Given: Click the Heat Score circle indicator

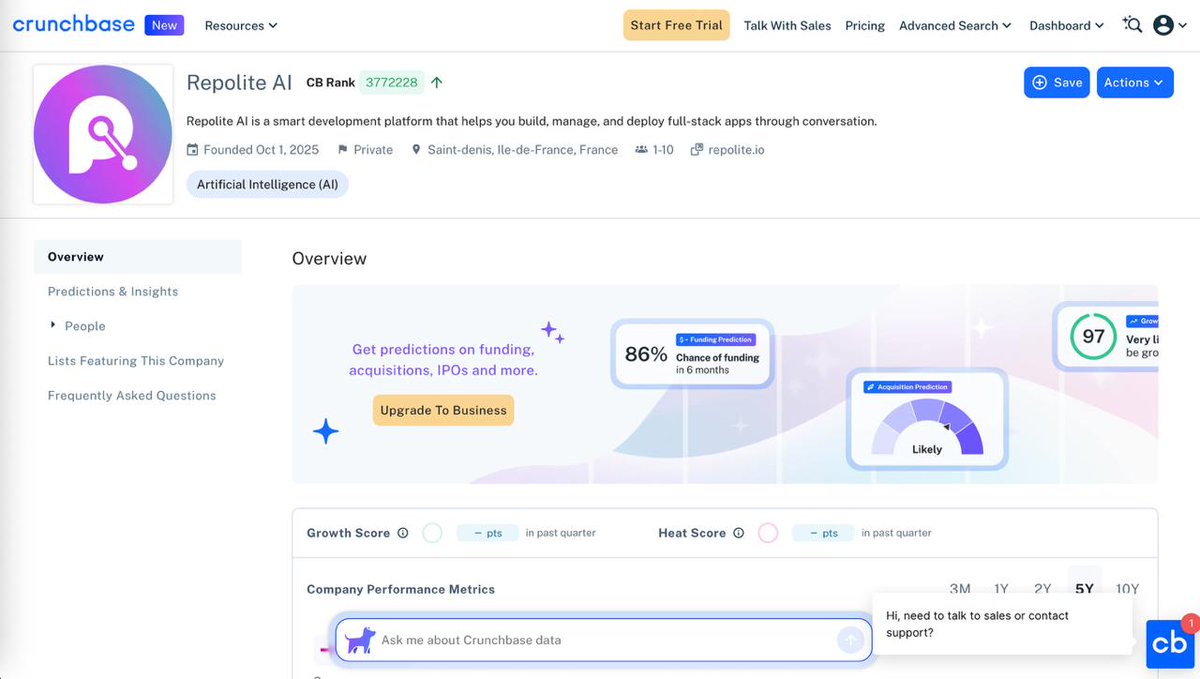Looking at the screenshot, I should 768,533.
